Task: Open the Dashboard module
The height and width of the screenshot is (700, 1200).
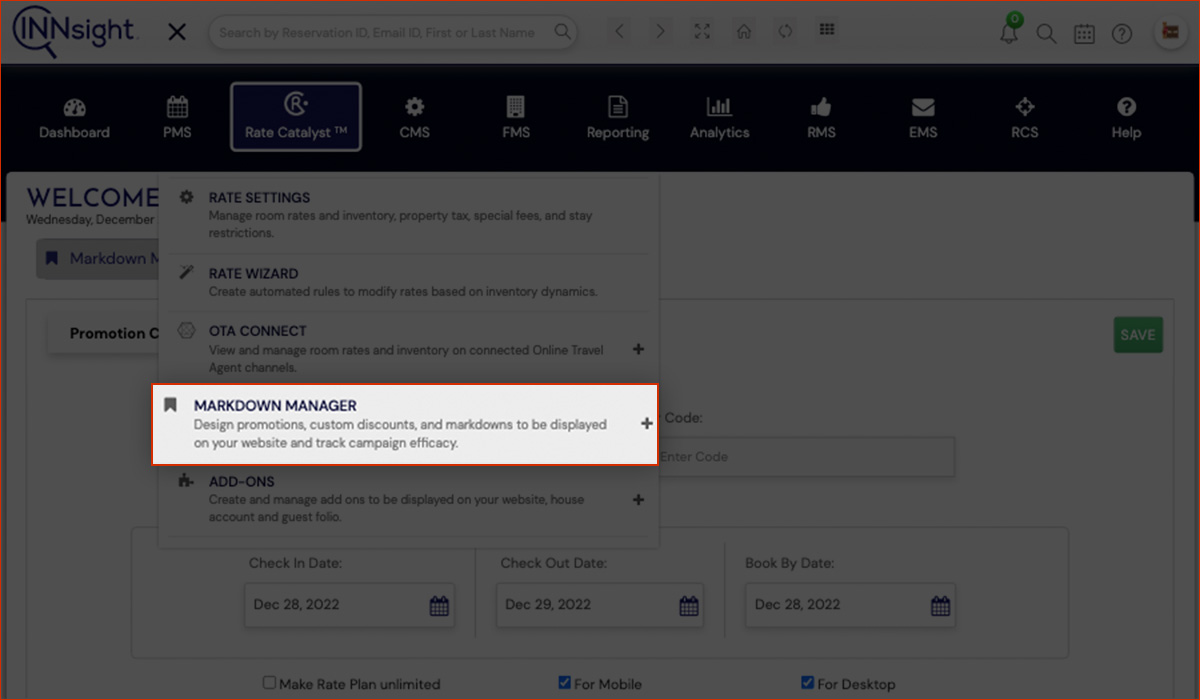Action: pos(74,118)
